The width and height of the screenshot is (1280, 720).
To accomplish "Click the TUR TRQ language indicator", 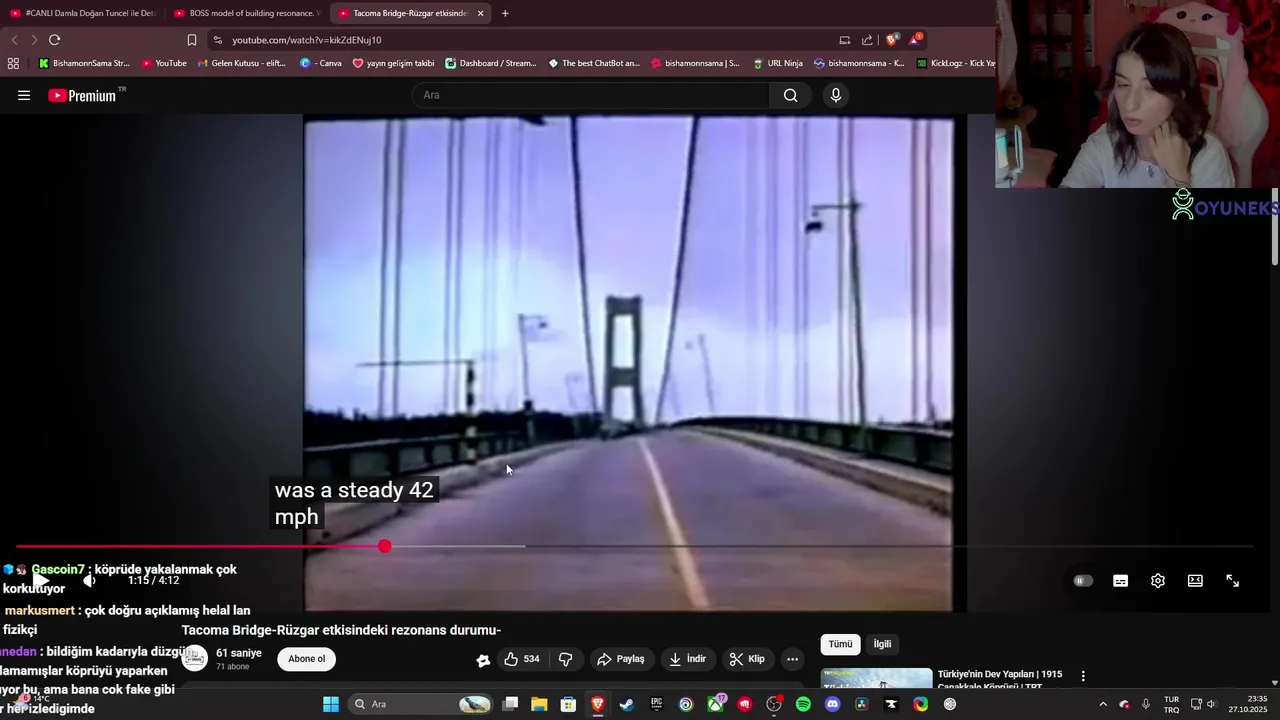I will coord(1171,704).
